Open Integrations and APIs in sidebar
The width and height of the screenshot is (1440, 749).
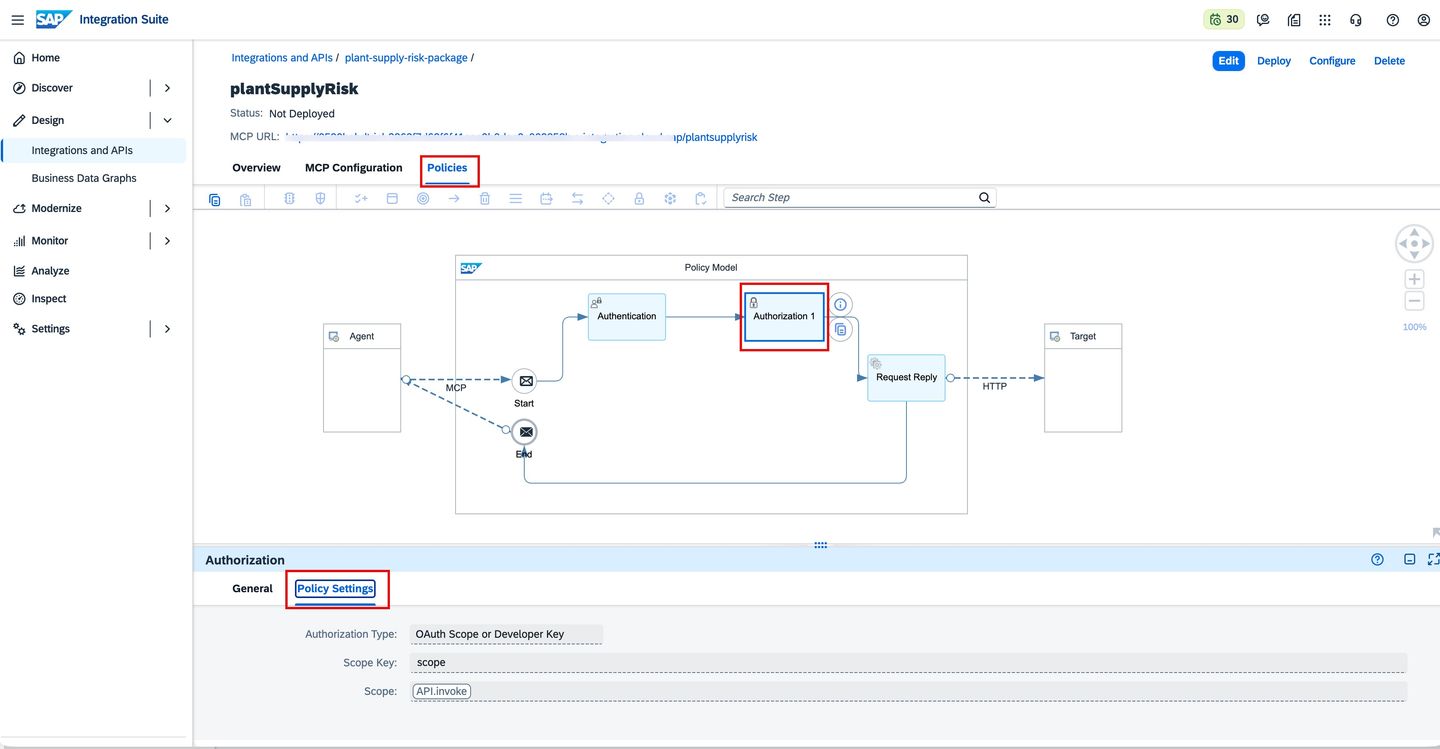tap(93, 150)
